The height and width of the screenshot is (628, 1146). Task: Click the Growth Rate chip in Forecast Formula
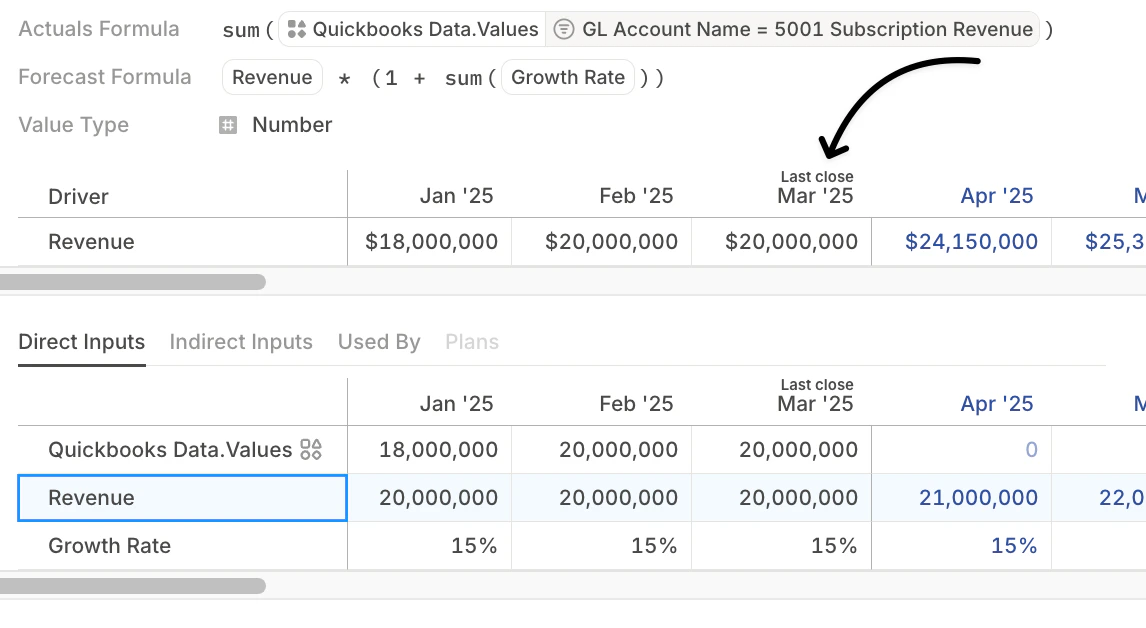[x=568, y=77]
